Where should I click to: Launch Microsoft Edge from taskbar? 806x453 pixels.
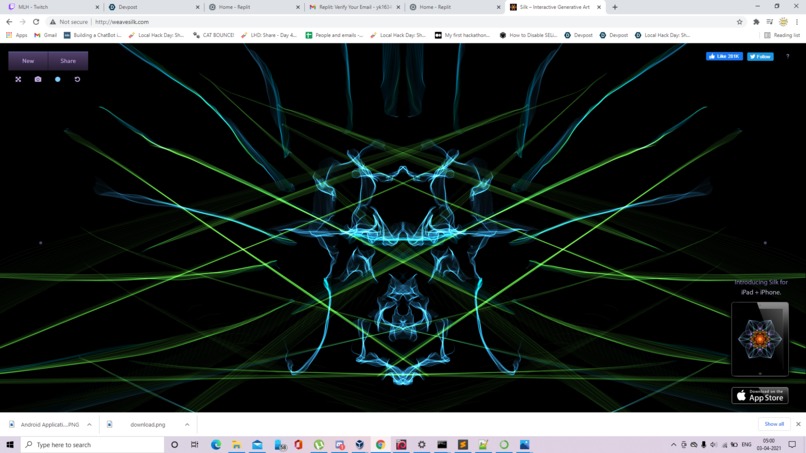[216, 444]
